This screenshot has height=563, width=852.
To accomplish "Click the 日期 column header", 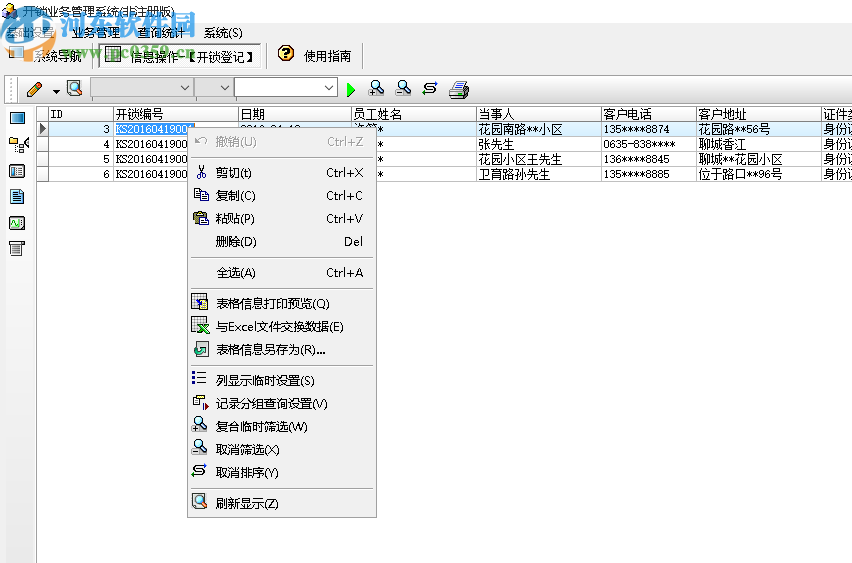I will 295,114.
